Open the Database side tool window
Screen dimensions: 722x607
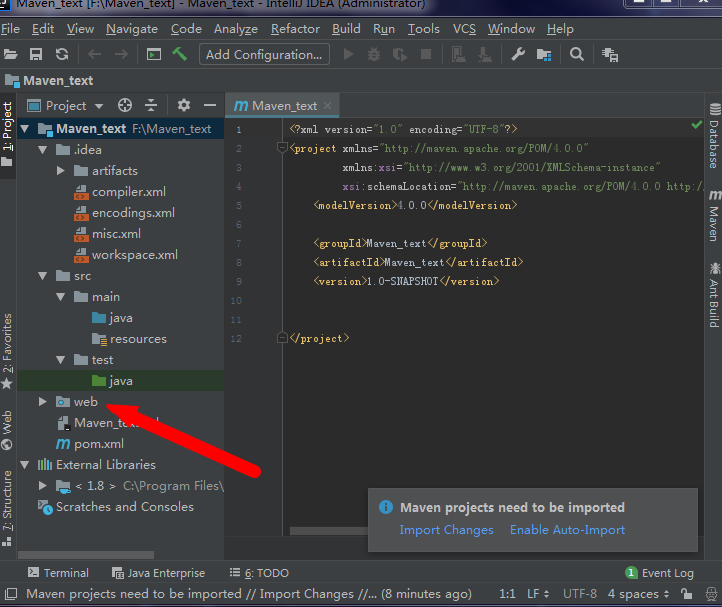coord(714,136)
